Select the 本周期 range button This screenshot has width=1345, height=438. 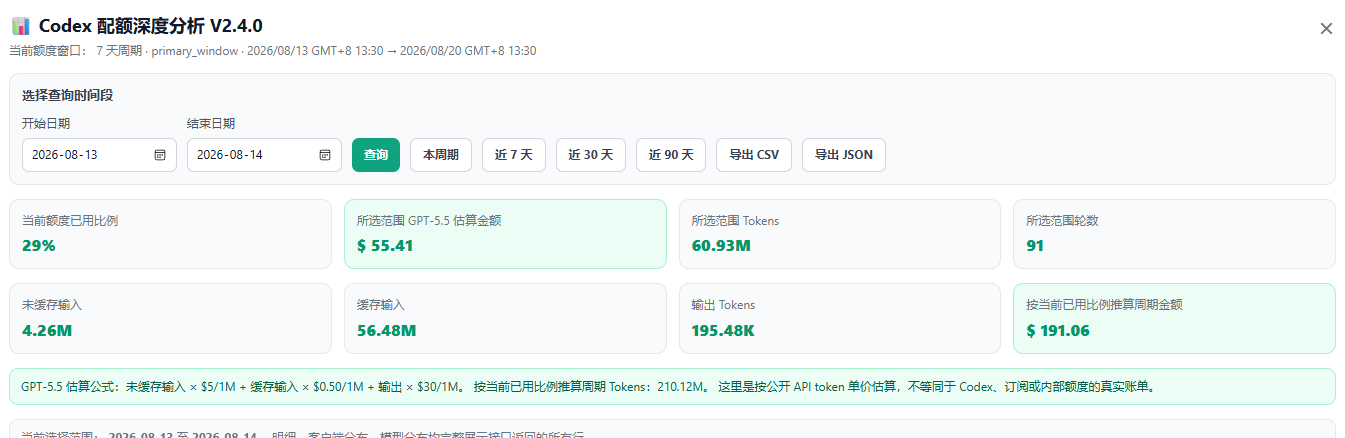coord(441,155)
